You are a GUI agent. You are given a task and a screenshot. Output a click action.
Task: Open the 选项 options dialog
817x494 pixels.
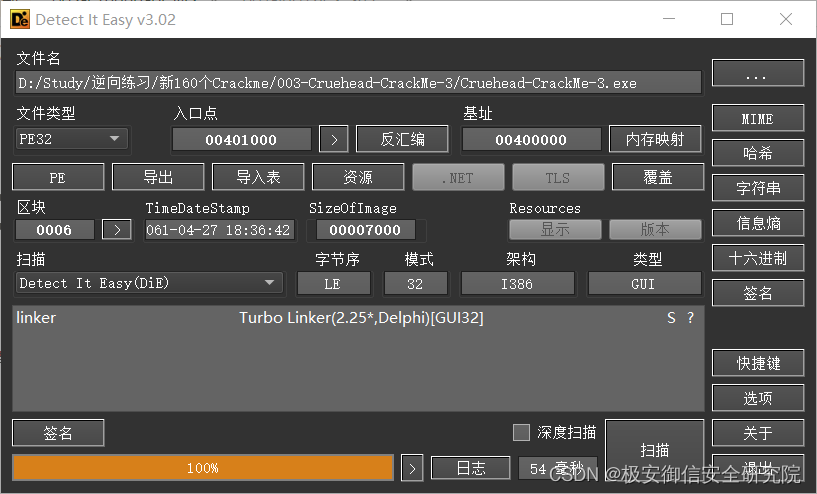[x=758, y=398]
